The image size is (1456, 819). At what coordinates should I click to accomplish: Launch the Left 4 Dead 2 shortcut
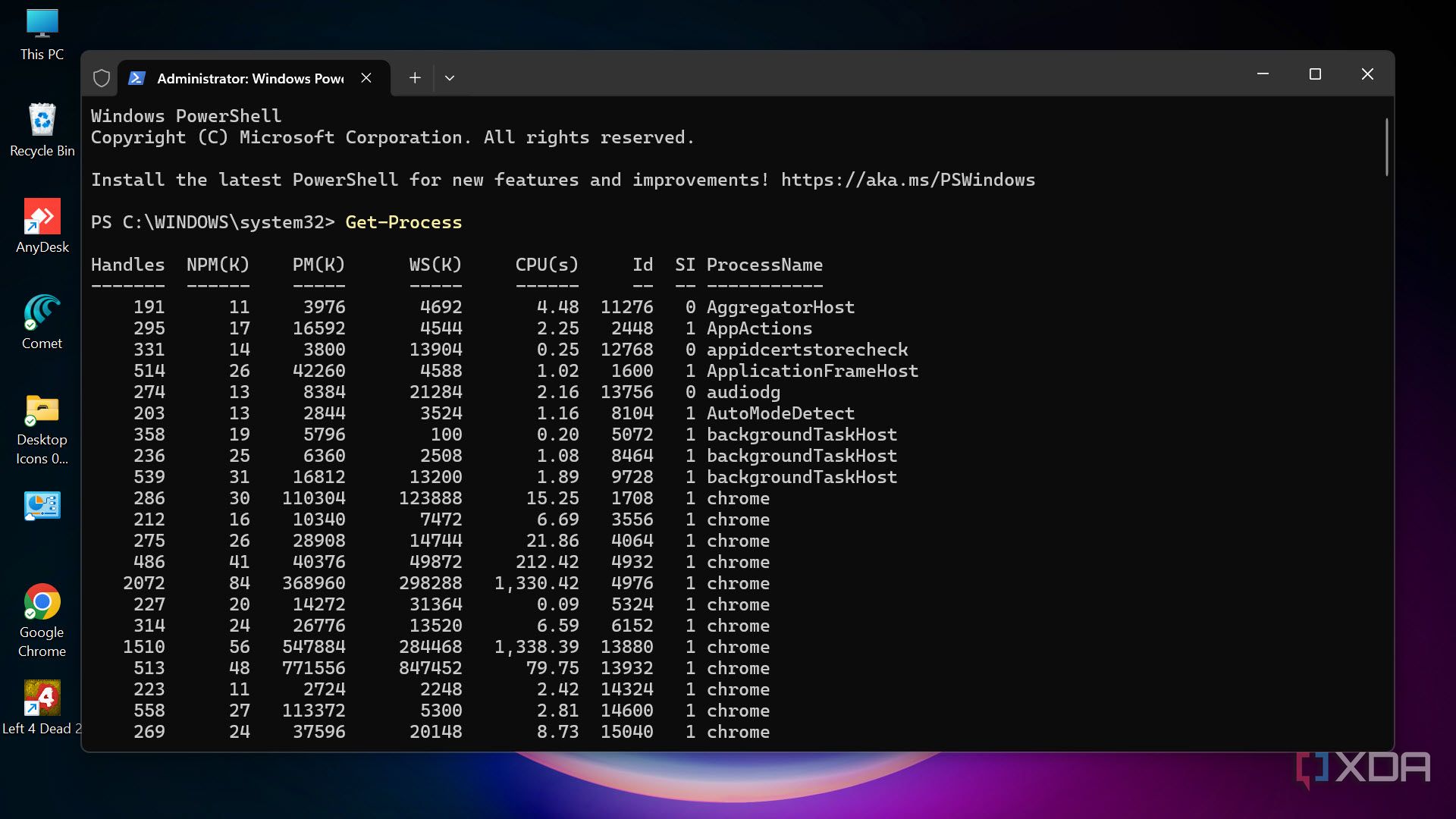(42, 699)
